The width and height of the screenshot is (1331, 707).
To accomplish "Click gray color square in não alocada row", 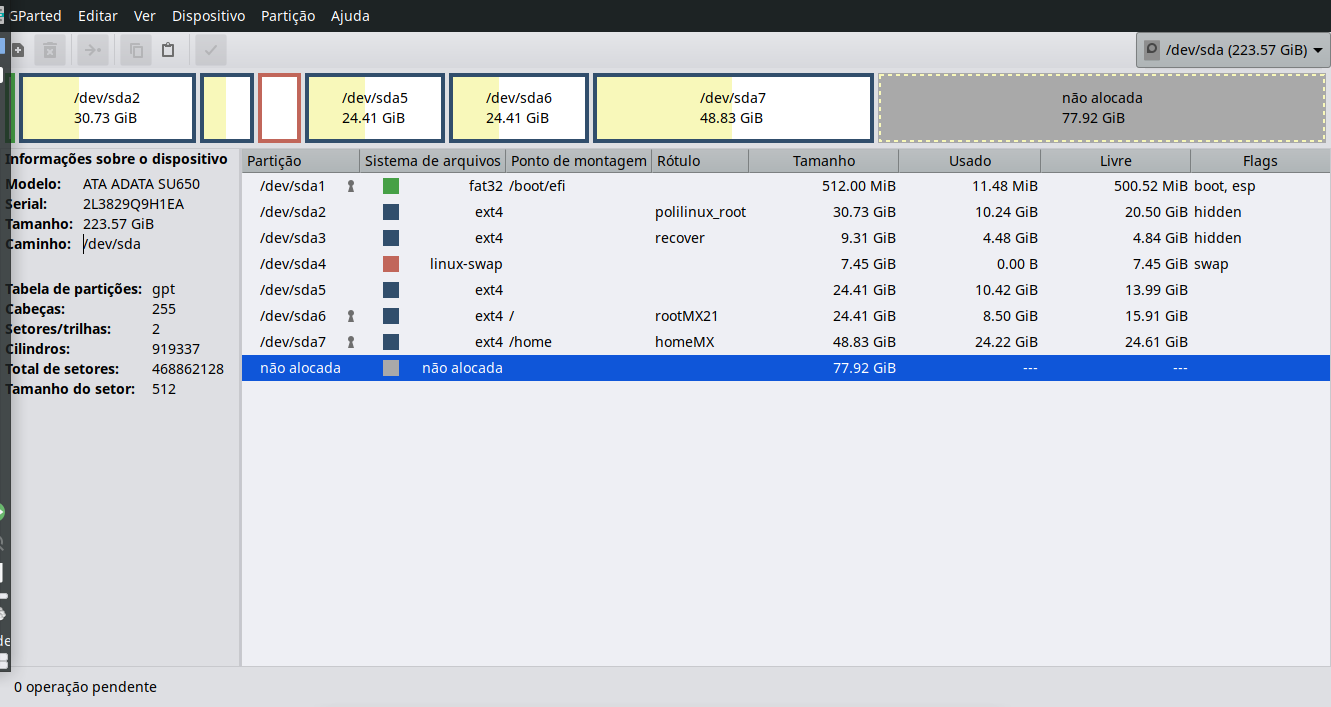I will point(391,368).
